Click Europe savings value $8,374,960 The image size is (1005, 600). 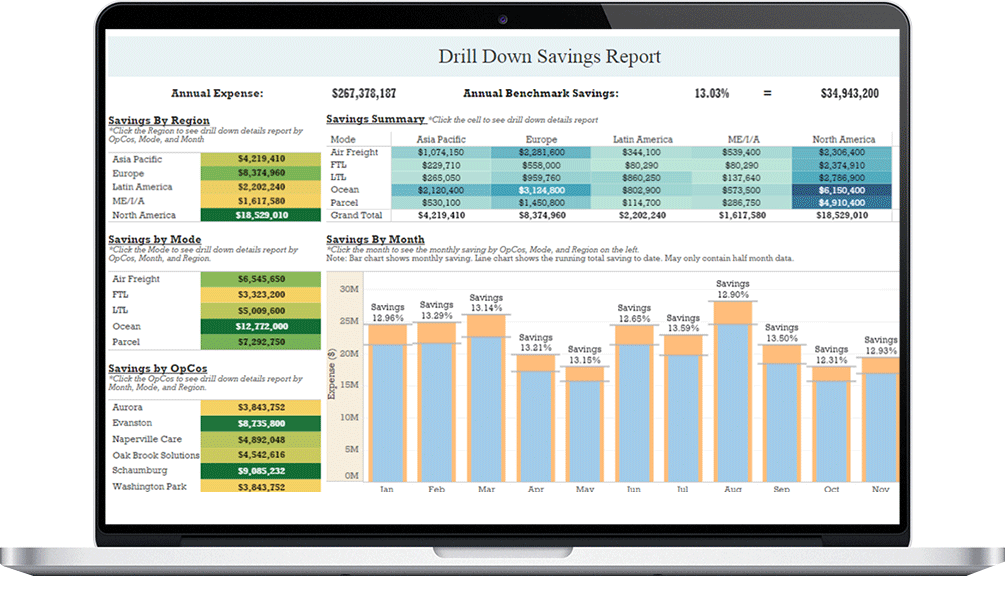(x=261, y=173)
